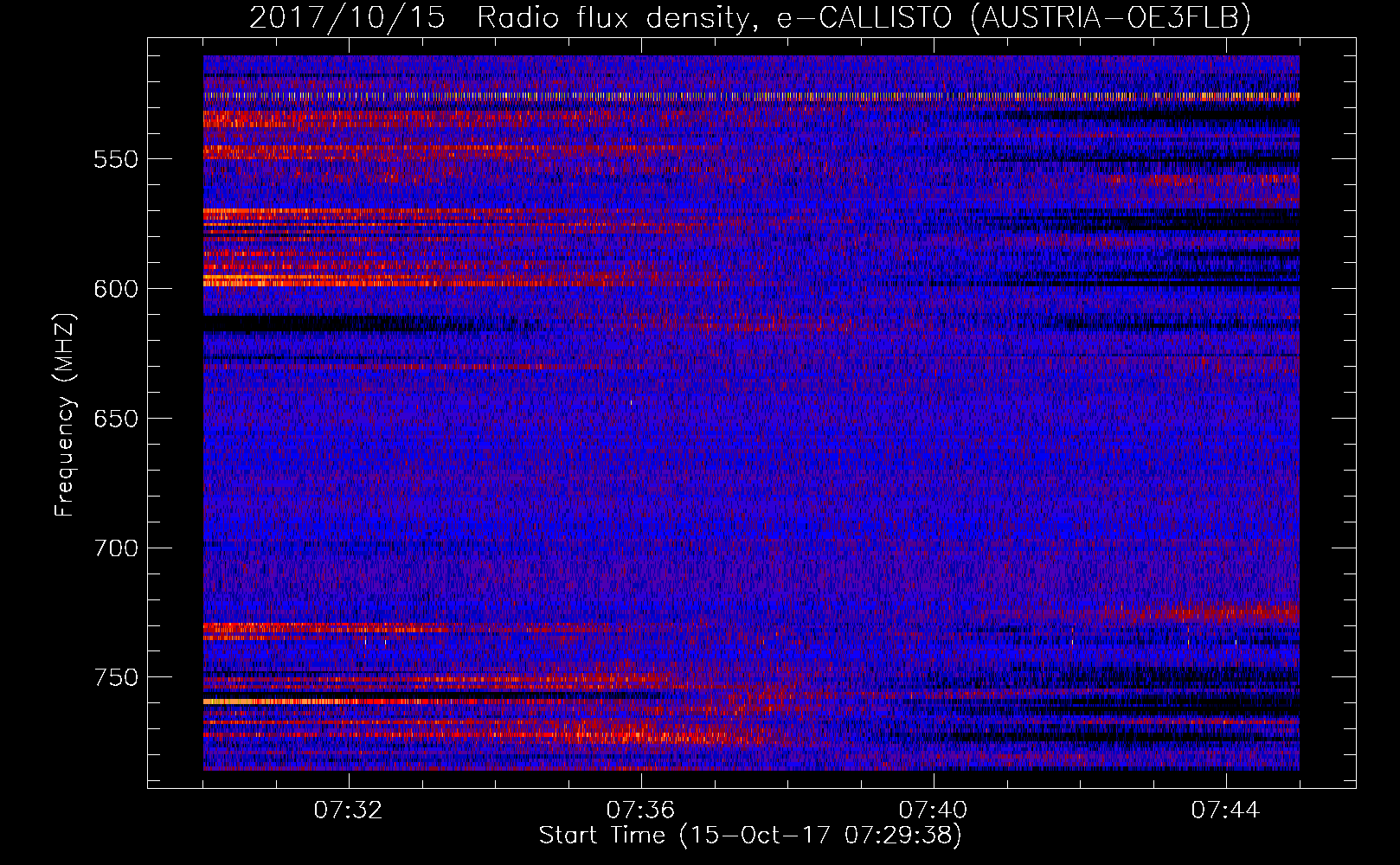Click the 07:36 time tick label
The image size is (1400, 865).
point(640,811)
